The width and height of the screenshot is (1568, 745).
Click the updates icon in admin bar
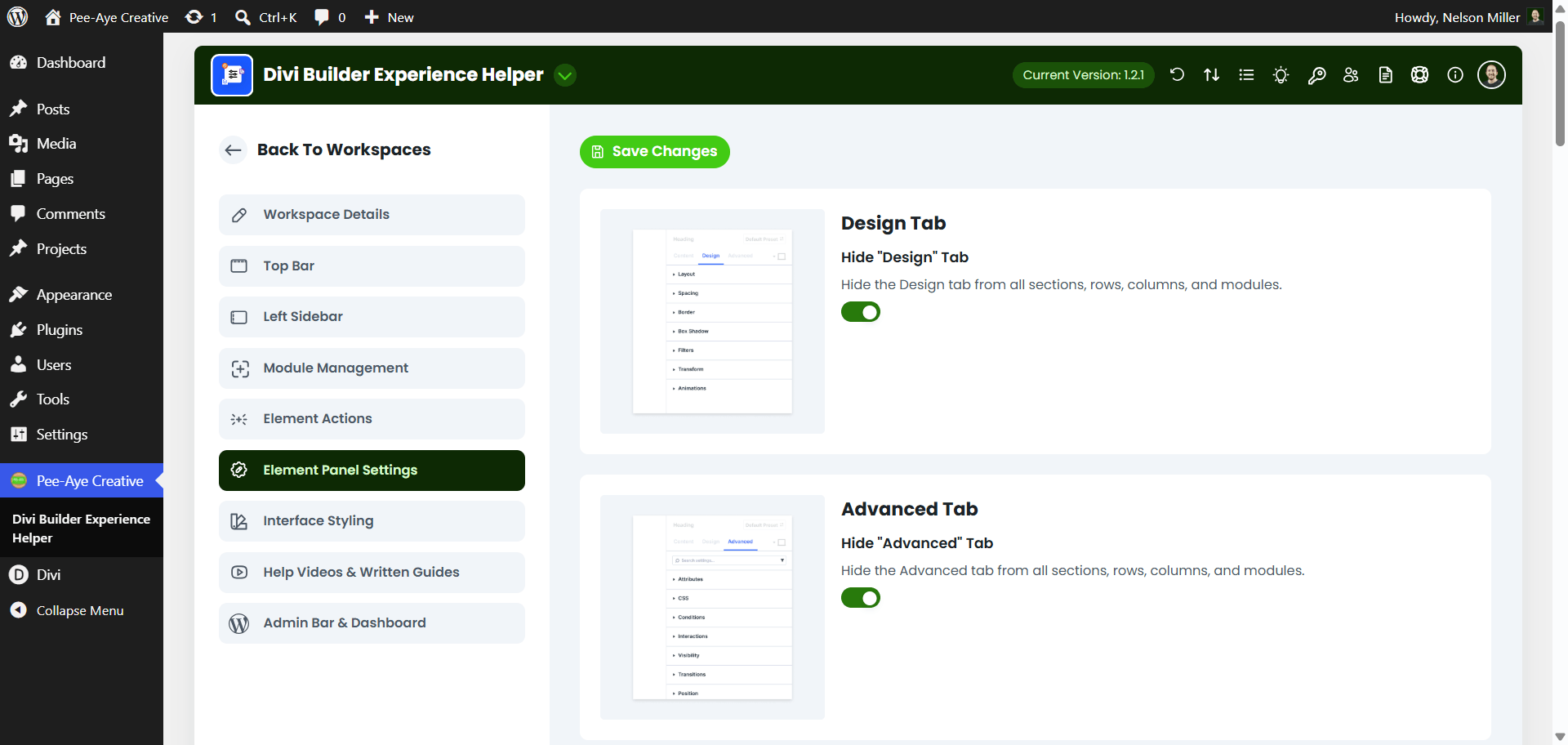(201, 17)
